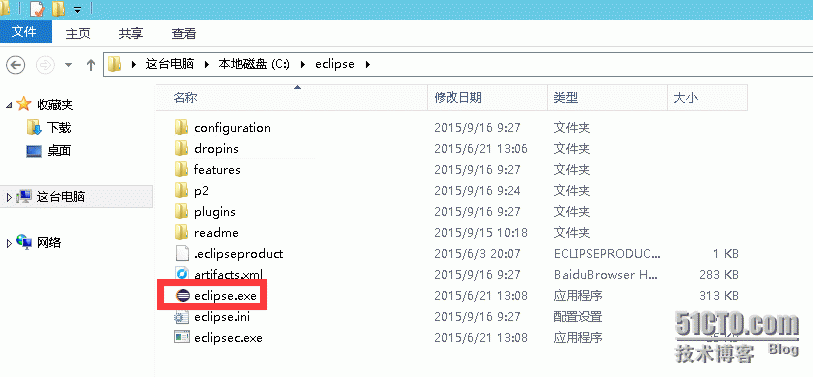Image resolution: width=813 pixels, height=377 pixels.
Task: Select 收藏夹 in the navigation pane
Action: tap(55, 105)
